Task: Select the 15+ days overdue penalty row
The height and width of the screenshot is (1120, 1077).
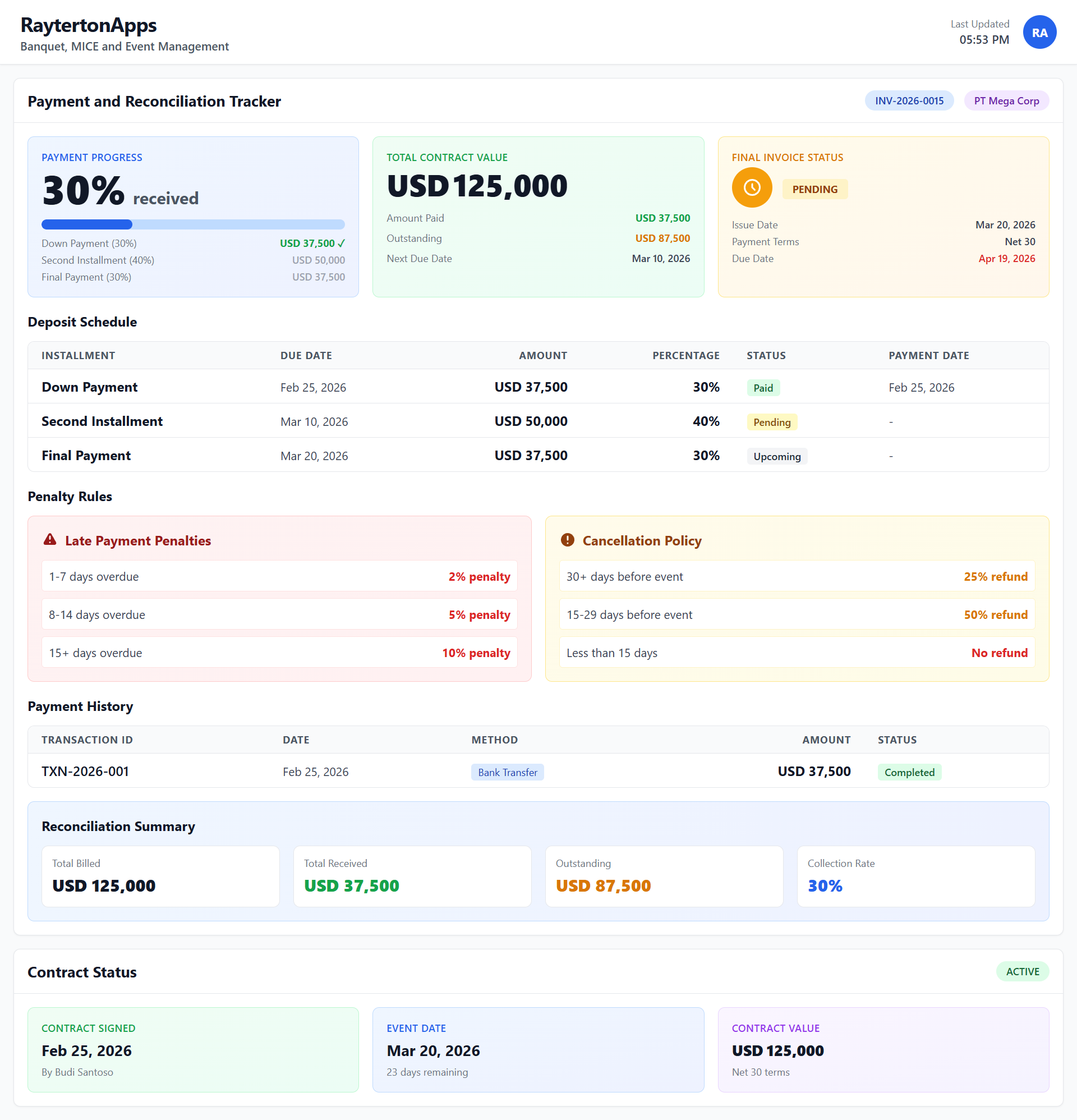Action: (279, 653)
